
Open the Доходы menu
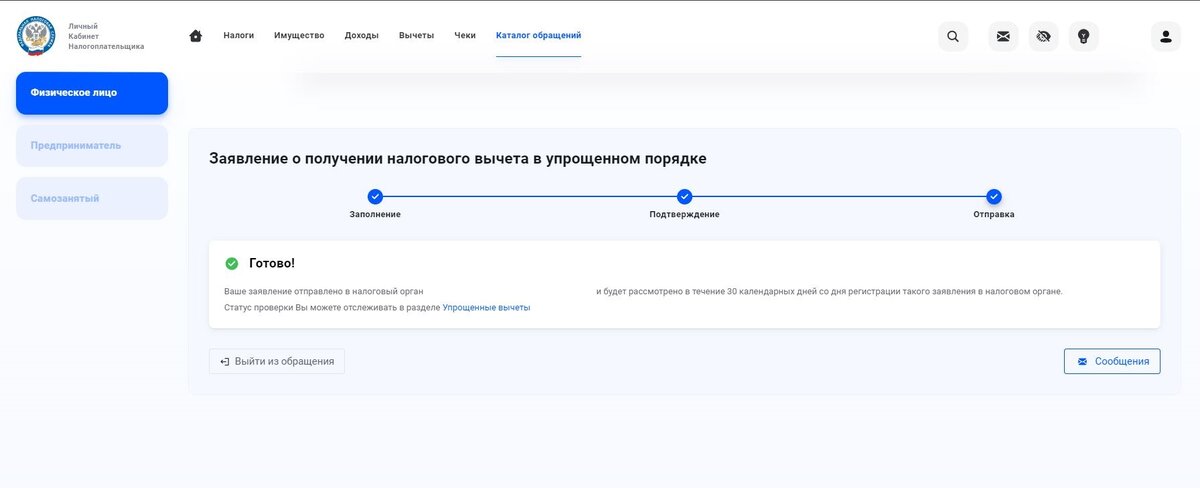pyautogui.click(x=362, y=35)
